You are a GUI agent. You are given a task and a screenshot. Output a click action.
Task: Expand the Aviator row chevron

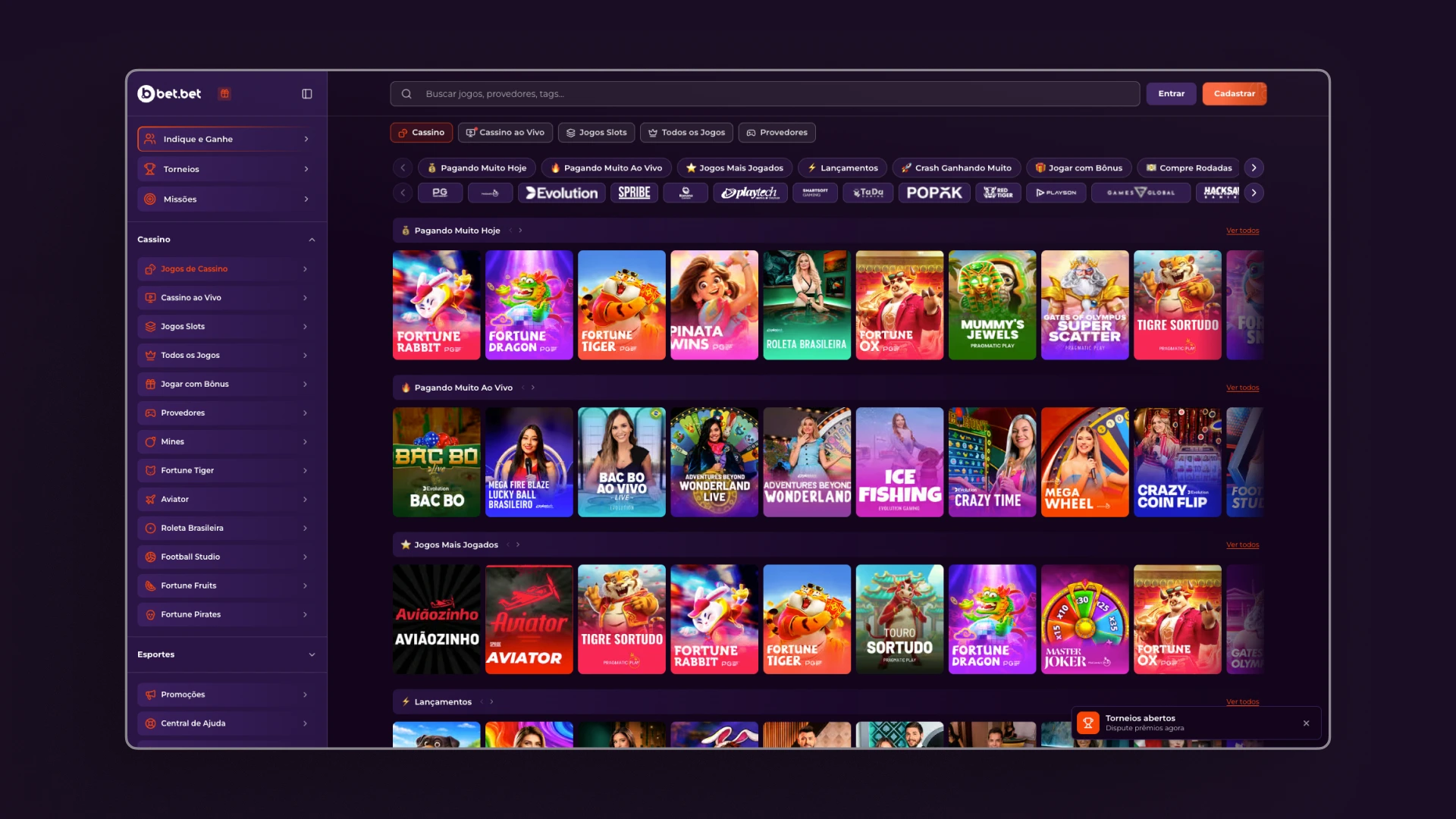(x=305, y=500)
